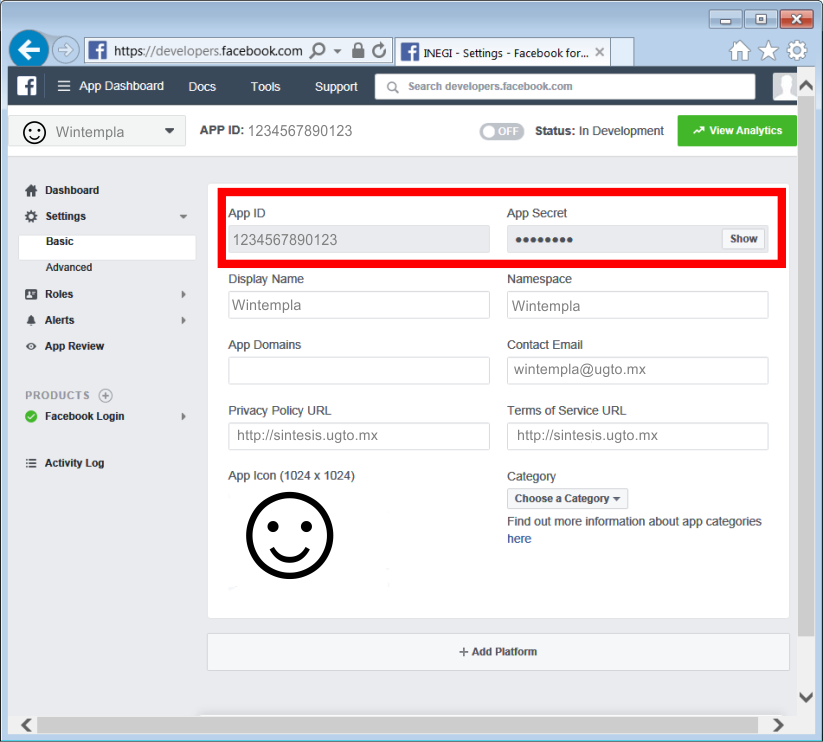Open the App Review link
Image resolution: width=823 pixels, height=742 pixels.
(75, 346)
